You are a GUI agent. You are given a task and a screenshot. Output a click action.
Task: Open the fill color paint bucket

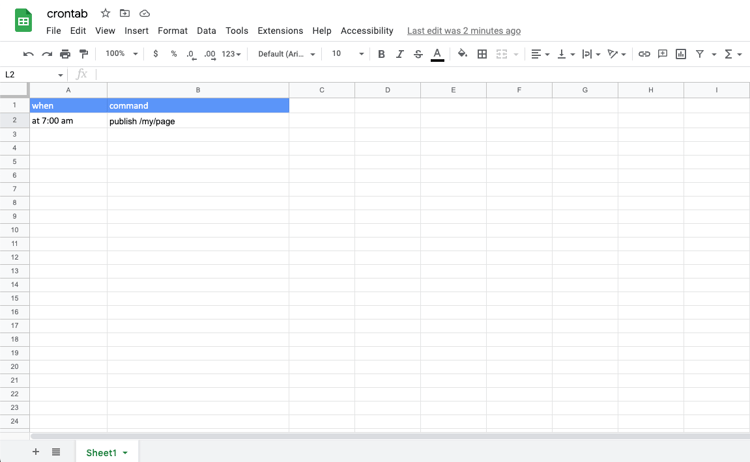(462, 54)
